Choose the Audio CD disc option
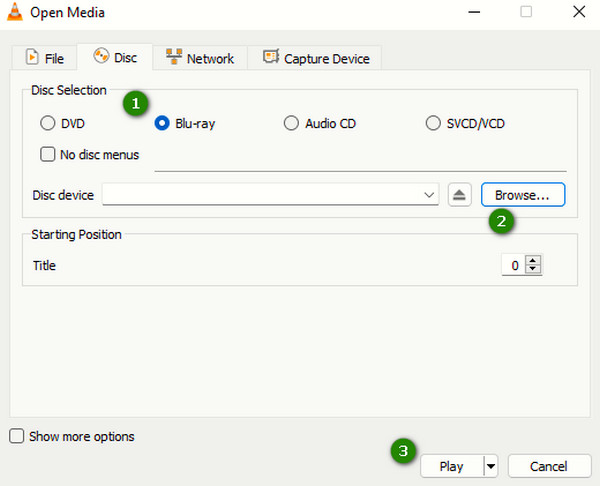The image size is (600, 486). (x=291, y=124)
